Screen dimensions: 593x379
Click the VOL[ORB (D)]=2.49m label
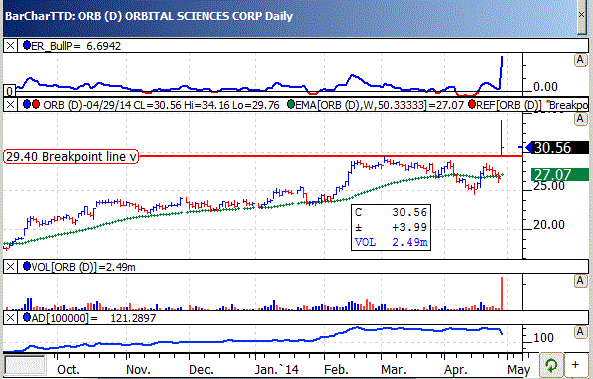click(83, 267)
